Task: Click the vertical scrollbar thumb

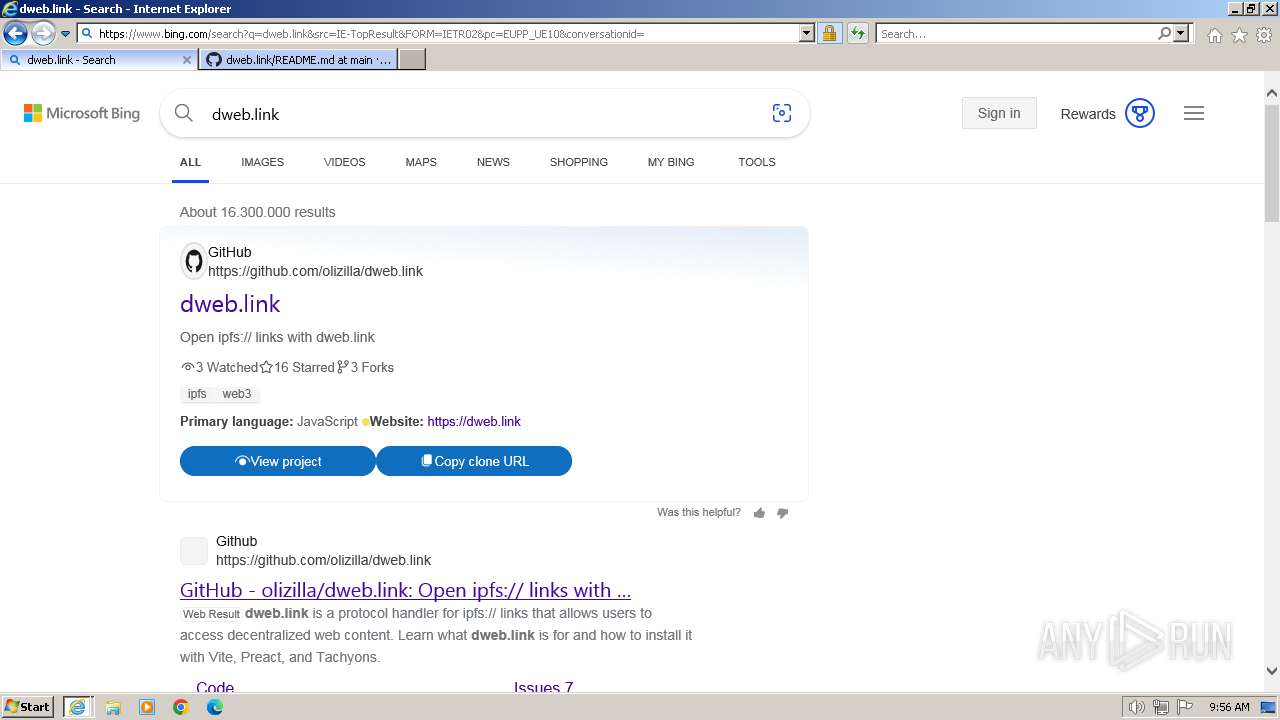Action: click(1272, 163)
